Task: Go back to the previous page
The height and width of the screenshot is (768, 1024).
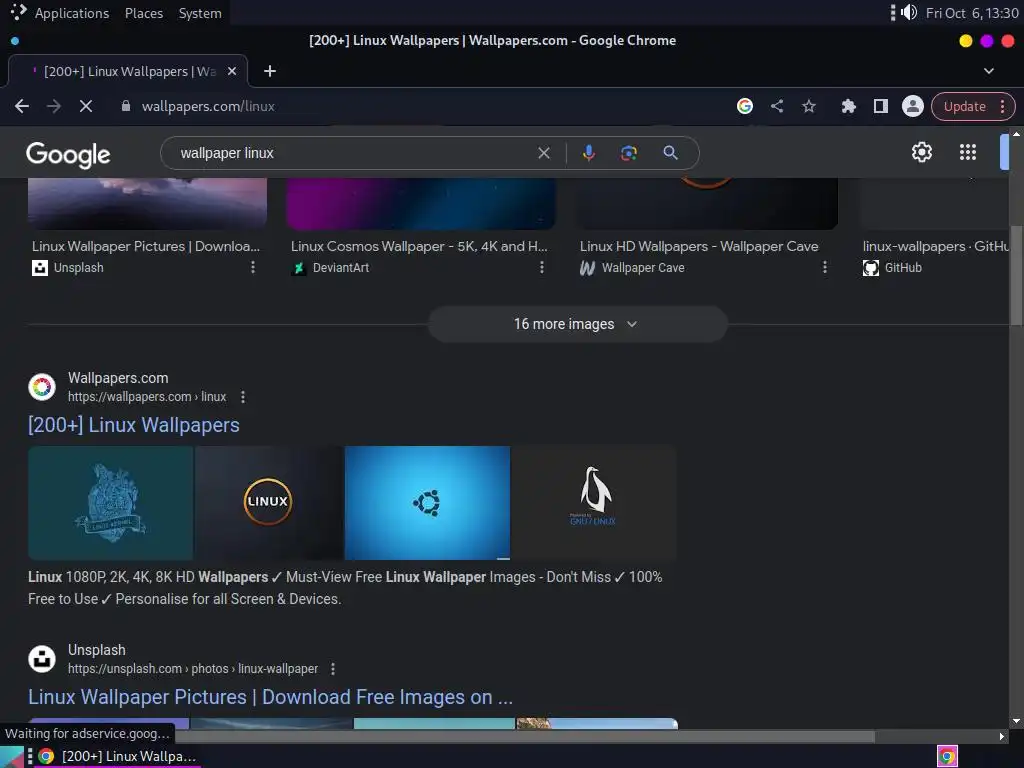Action: pos(22,106)
